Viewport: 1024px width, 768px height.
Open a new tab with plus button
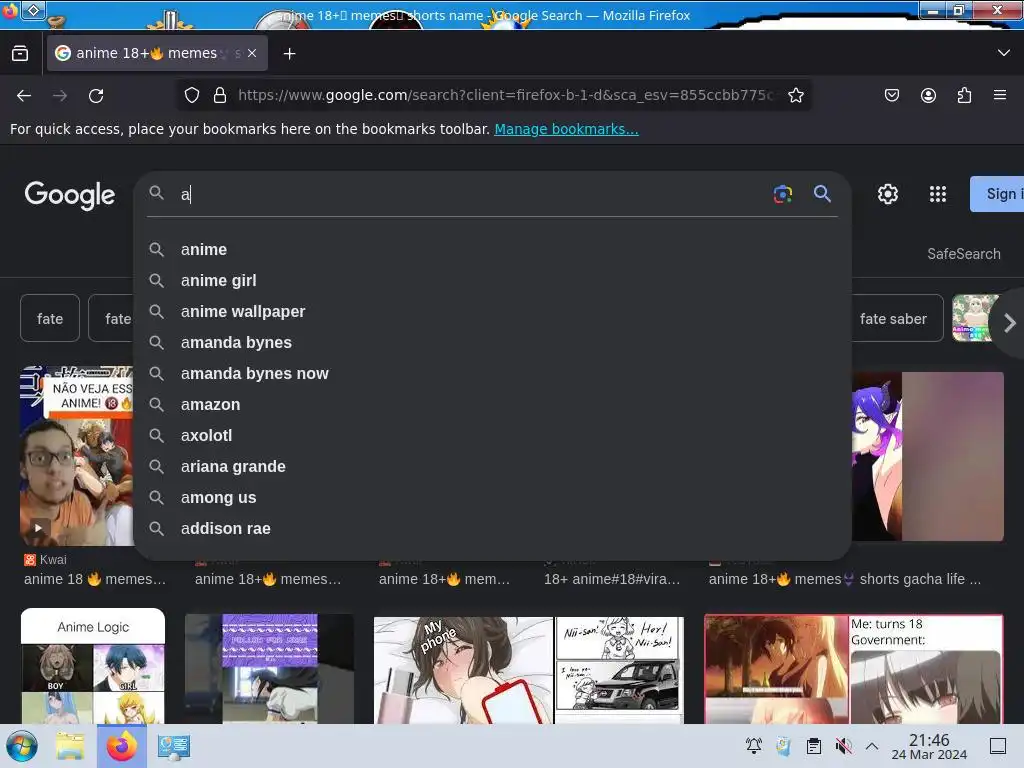(x=289, y=54)
